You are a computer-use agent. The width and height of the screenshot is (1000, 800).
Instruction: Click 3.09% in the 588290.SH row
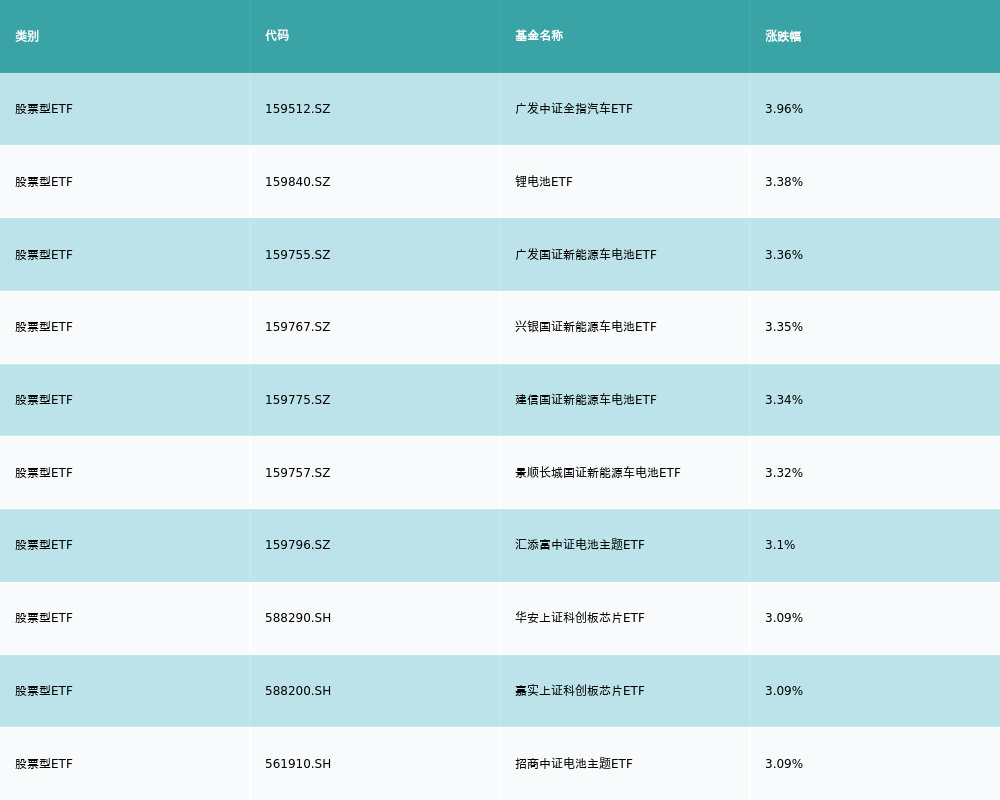(x=784, y=618)
